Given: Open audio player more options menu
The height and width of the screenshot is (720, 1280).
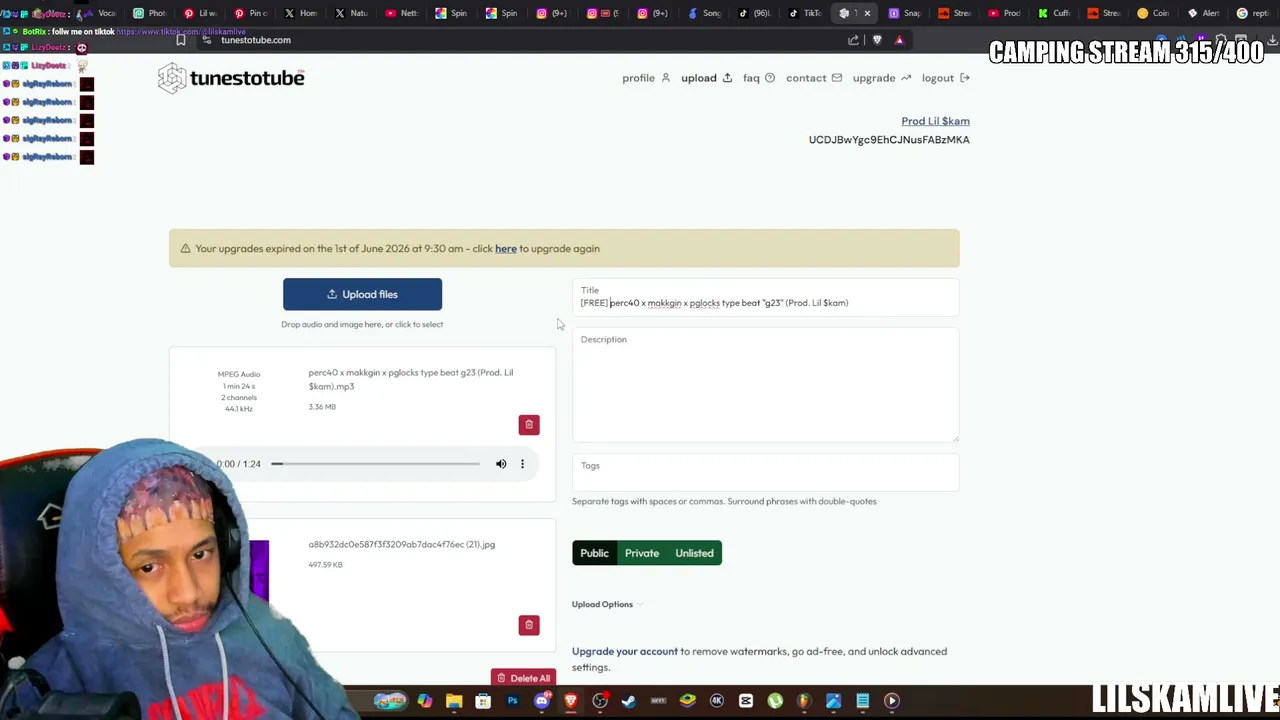Looking at the screenshot, I should click(x=522, y=464).
